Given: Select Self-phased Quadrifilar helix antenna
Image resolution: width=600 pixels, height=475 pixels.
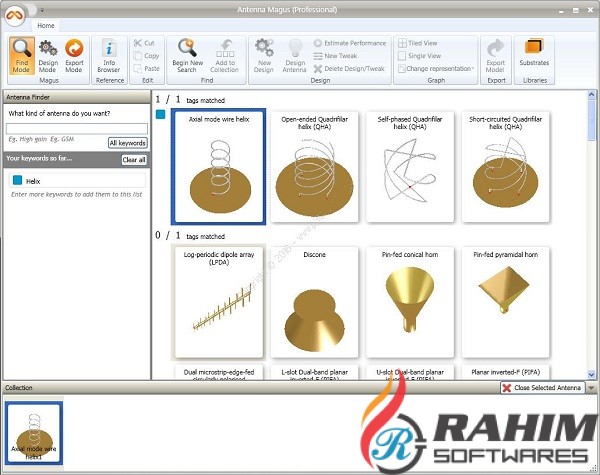Looking at the screenshot, I should pyautogui.click(x=410, y=166).
